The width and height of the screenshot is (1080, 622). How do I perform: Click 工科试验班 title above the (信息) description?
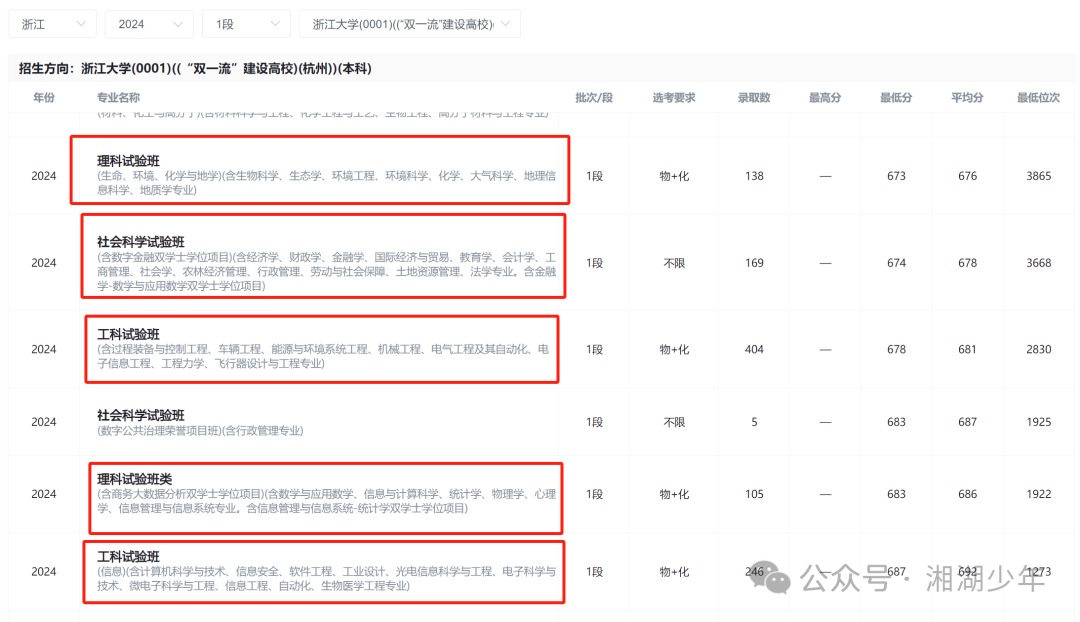coord(128,557)
